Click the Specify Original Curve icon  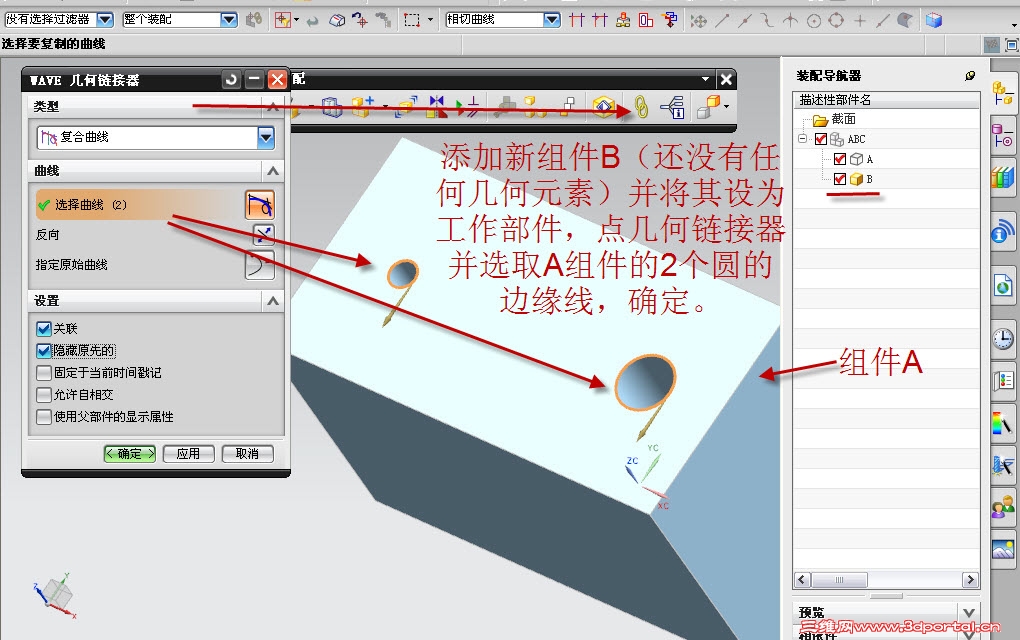point(260,265)
